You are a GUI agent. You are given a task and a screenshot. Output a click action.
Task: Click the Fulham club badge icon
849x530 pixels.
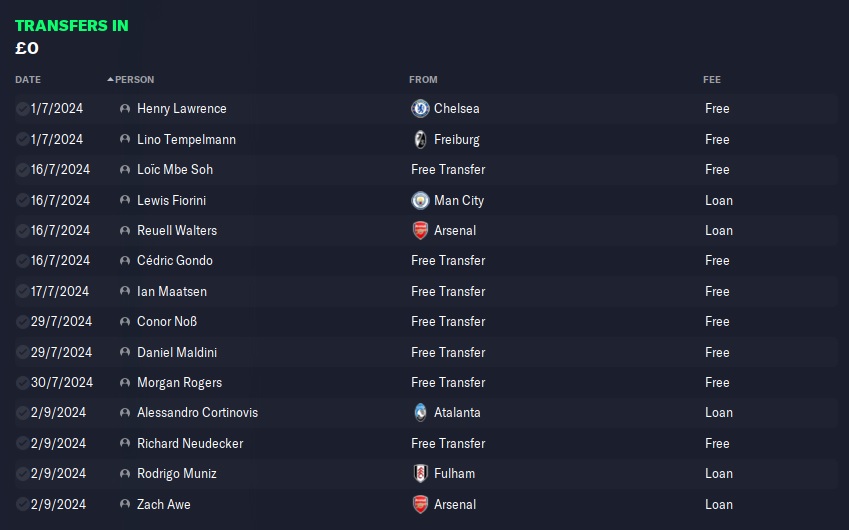point(420,473)
